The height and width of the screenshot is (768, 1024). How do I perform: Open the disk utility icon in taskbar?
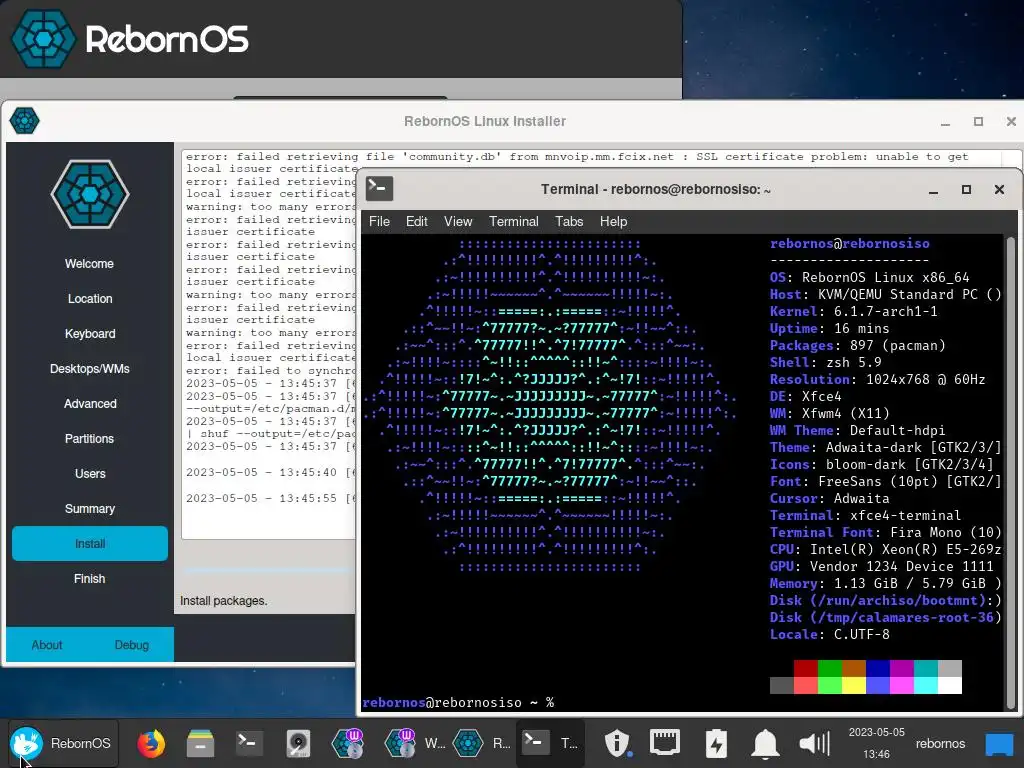pyautogui.click(x=298, y=743)
